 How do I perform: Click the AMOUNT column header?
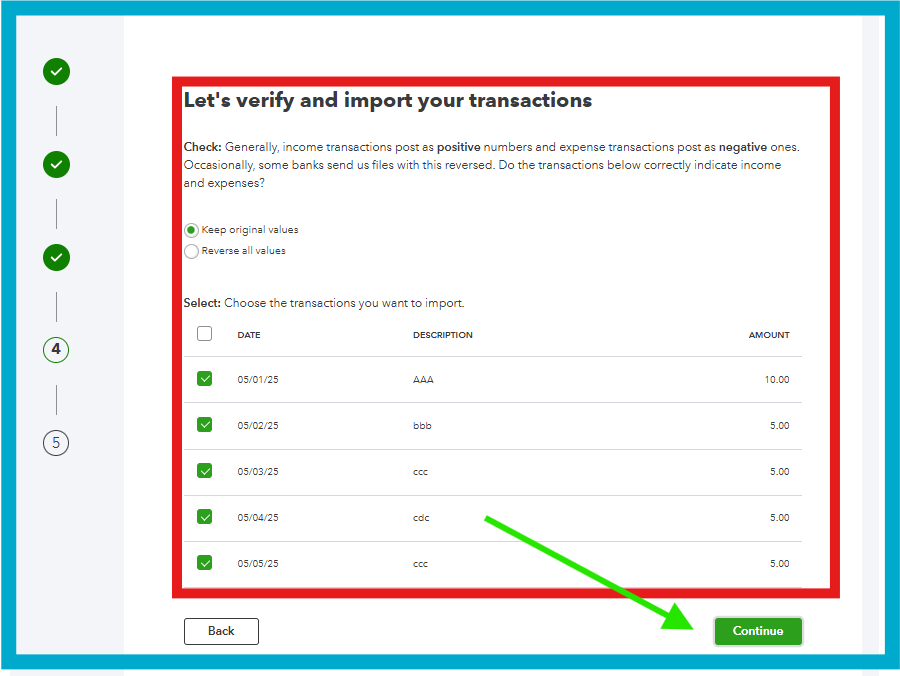769,335
